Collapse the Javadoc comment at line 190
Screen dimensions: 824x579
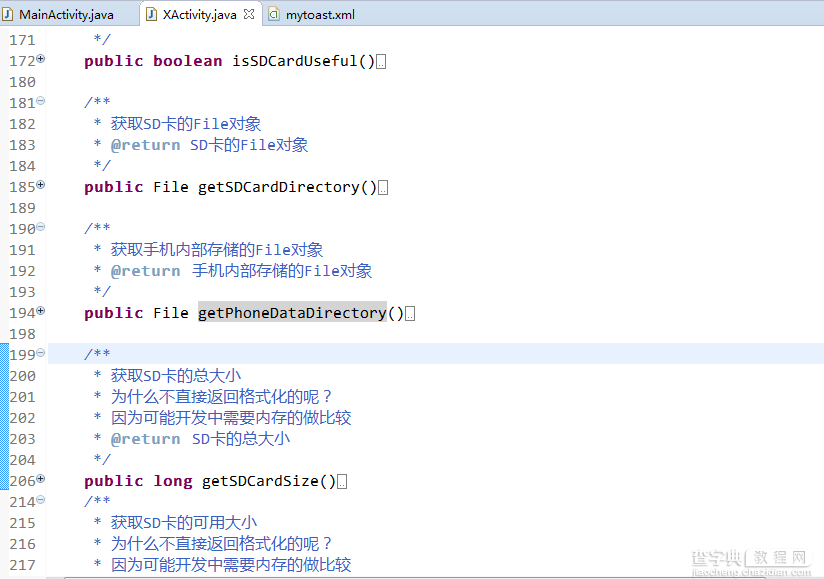coord(41,227)
